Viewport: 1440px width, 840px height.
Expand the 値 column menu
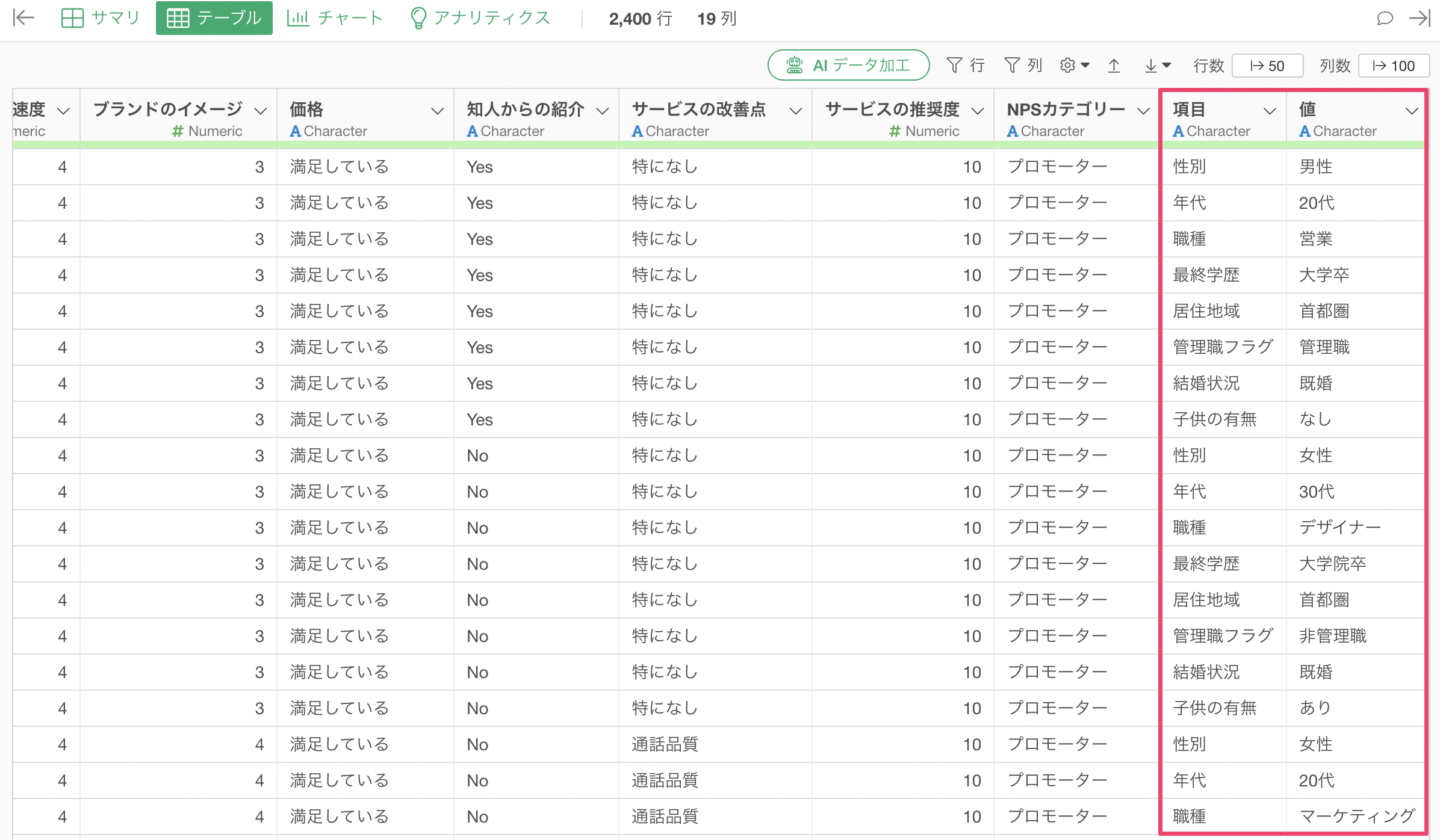click(1412, 111)
